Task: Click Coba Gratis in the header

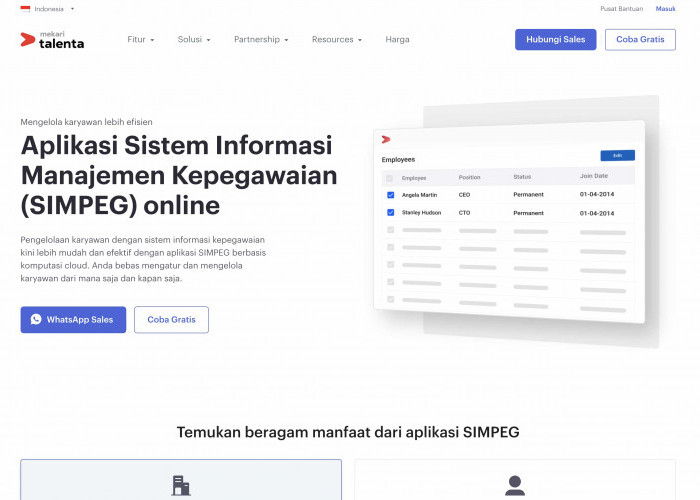Action: (x=640, y=39)
